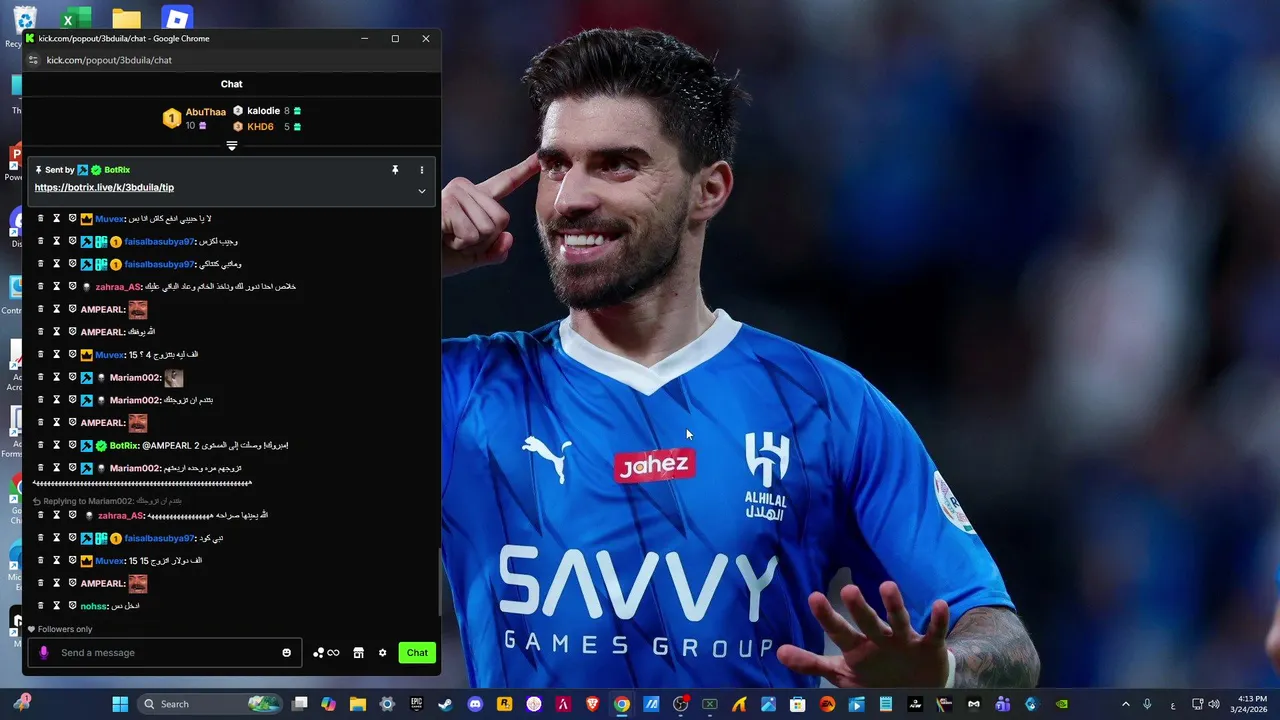Show hidden system tray icons
The height and width of the screenshot is (720, 1280).
pos(1125,704)
